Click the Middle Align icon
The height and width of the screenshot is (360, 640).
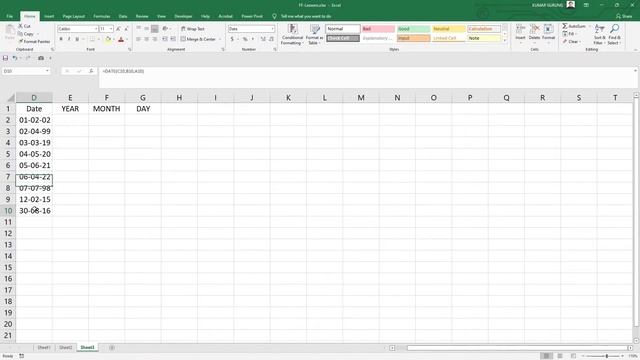click(147, 29)
